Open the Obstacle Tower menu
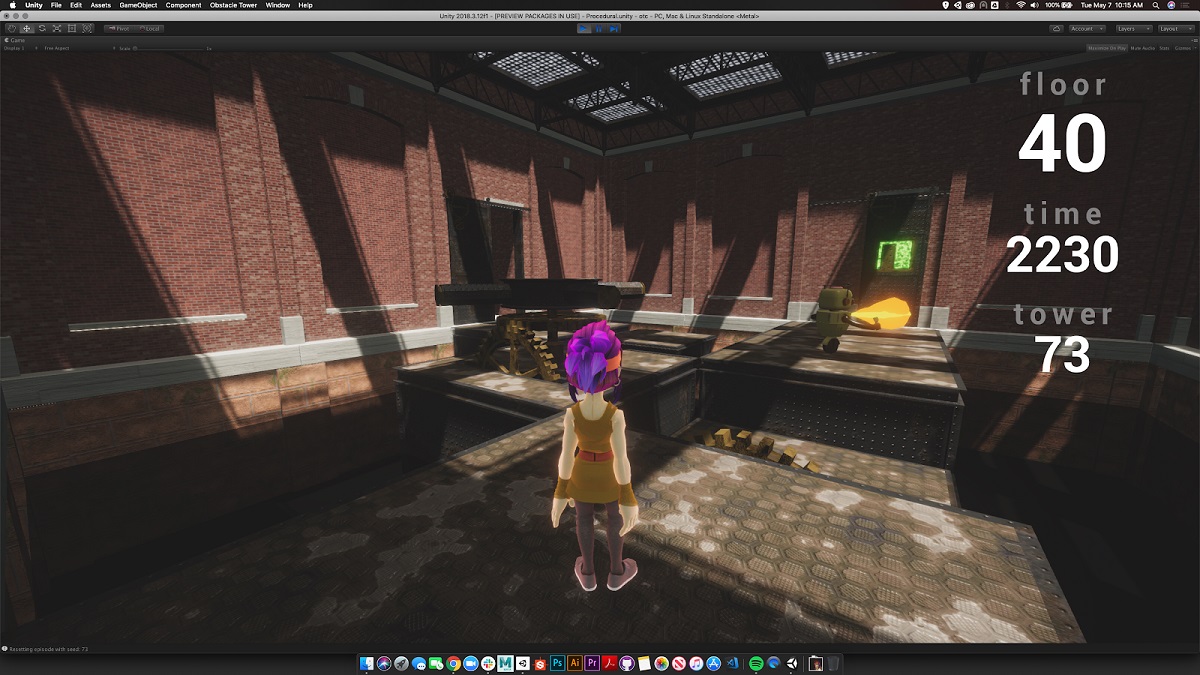This screenshot has width=1200, height=675. click(x=234, y=5)
